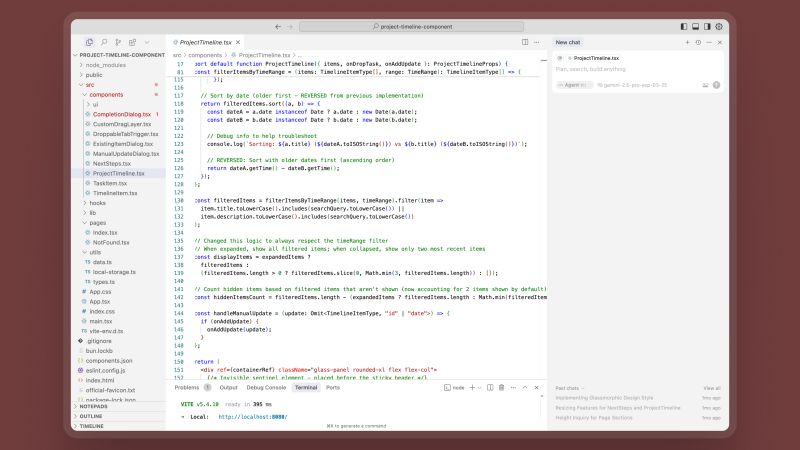Screen dimensions: 800x450
Task: Go back with the navigation arrow
Action: tap(278, 27)
